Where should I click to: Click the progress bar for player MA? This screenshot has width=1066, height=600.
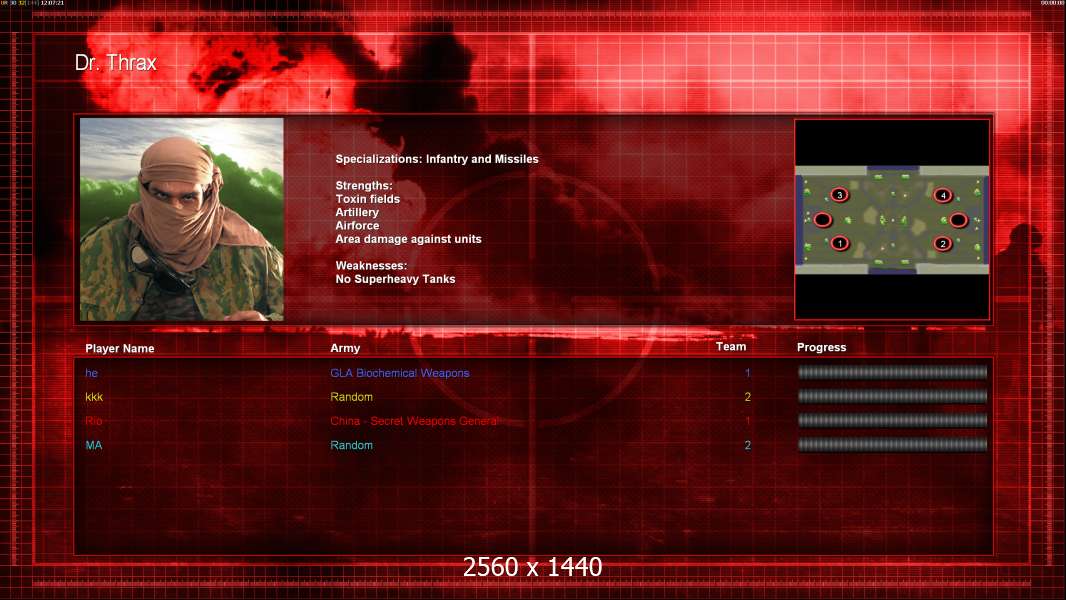[x=892, y=445]
